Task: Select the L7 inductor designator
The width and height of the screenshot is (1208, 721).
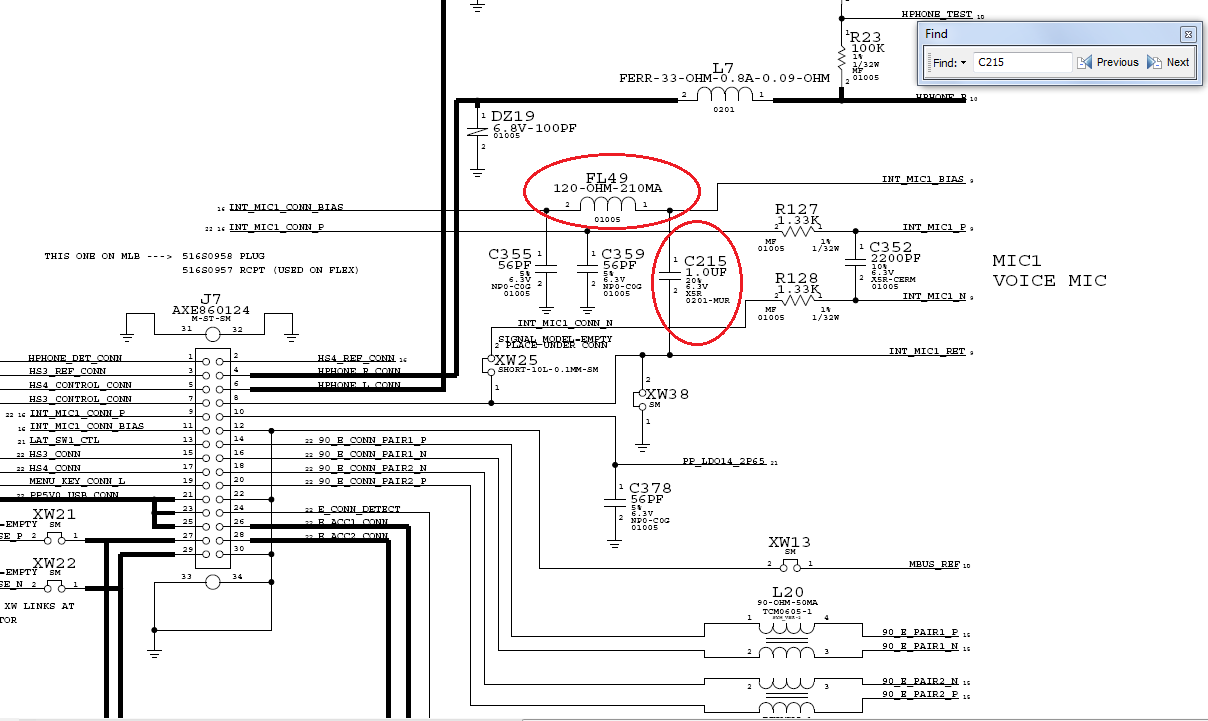Action: click(723, 67)
